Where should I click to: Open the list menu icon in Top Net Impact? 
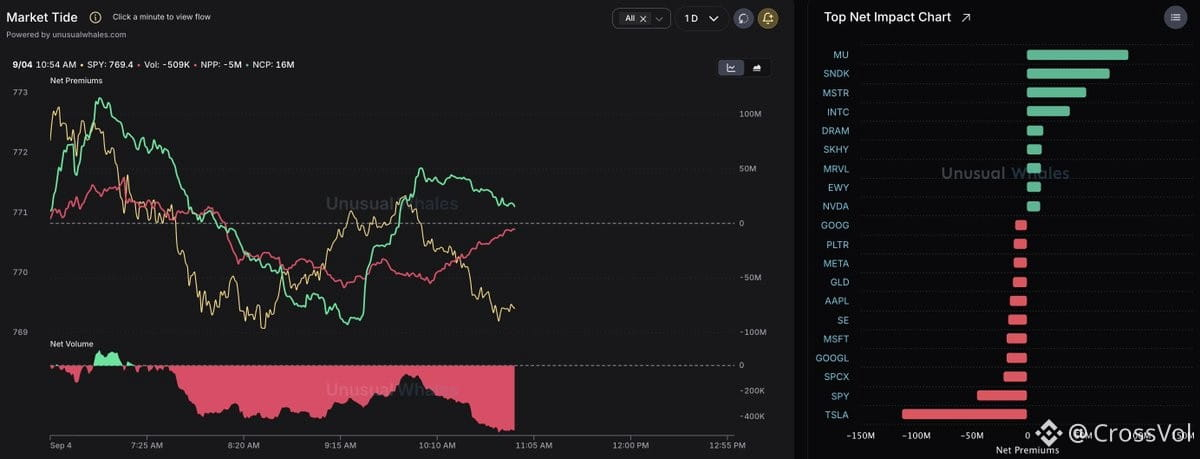[1174, 17]
